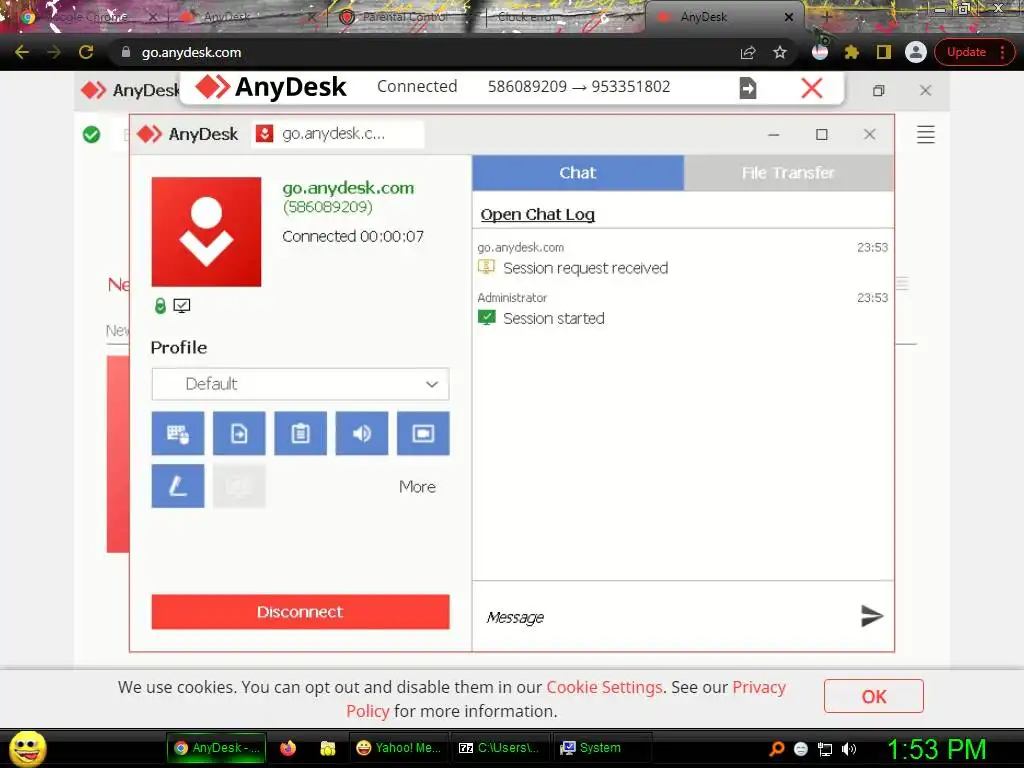
Task: Click the share page icon
Action: 748,52
